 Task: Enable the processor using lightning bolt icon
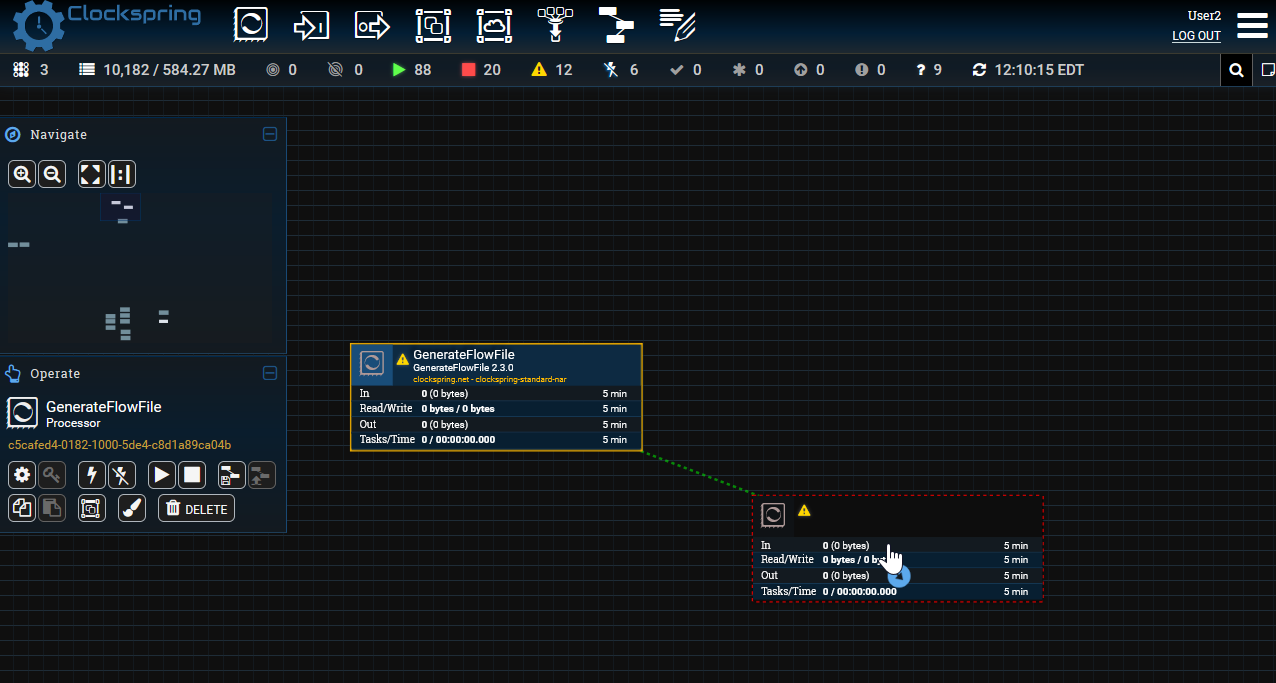[92, 475]
